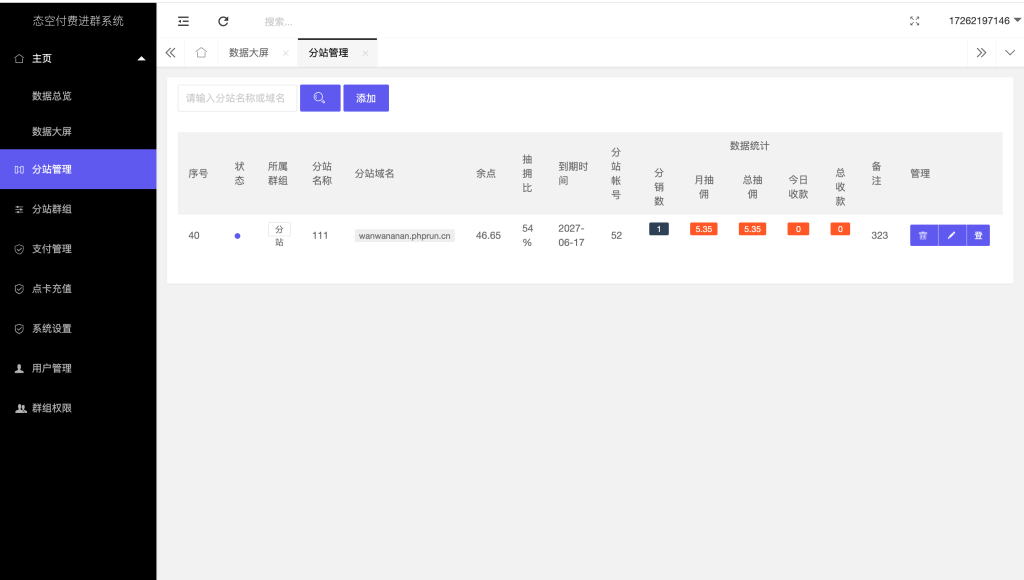Collapse tabs with the left double-chevron icon
Image resolution: width=1024 pixels, height=580 pixels.
(x=170, y=53)
